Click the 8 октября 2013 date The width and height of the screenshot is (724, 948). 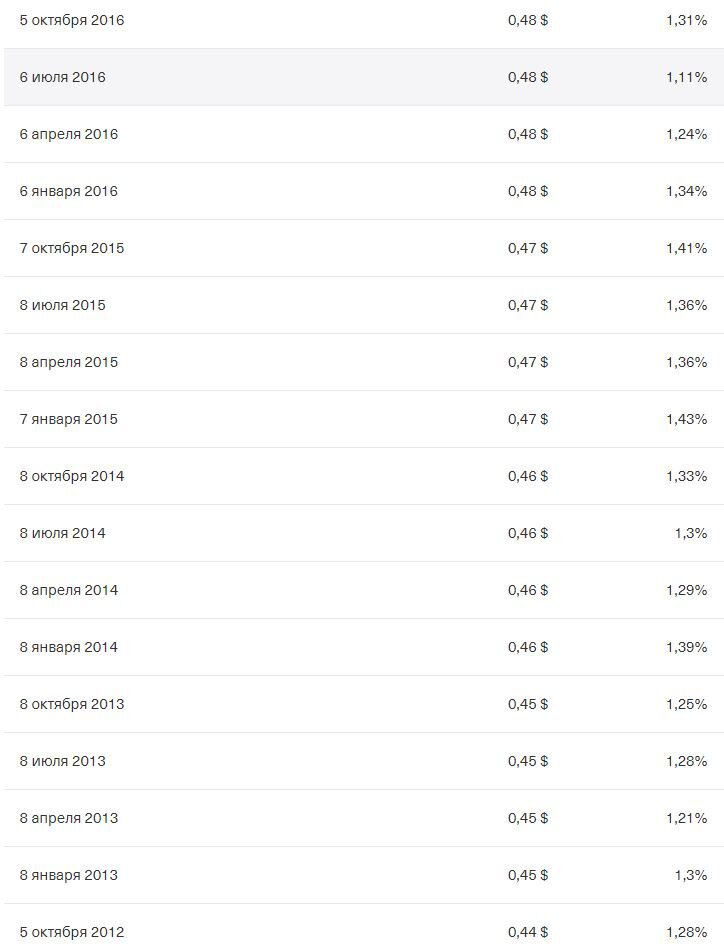(x=72, y=704)
